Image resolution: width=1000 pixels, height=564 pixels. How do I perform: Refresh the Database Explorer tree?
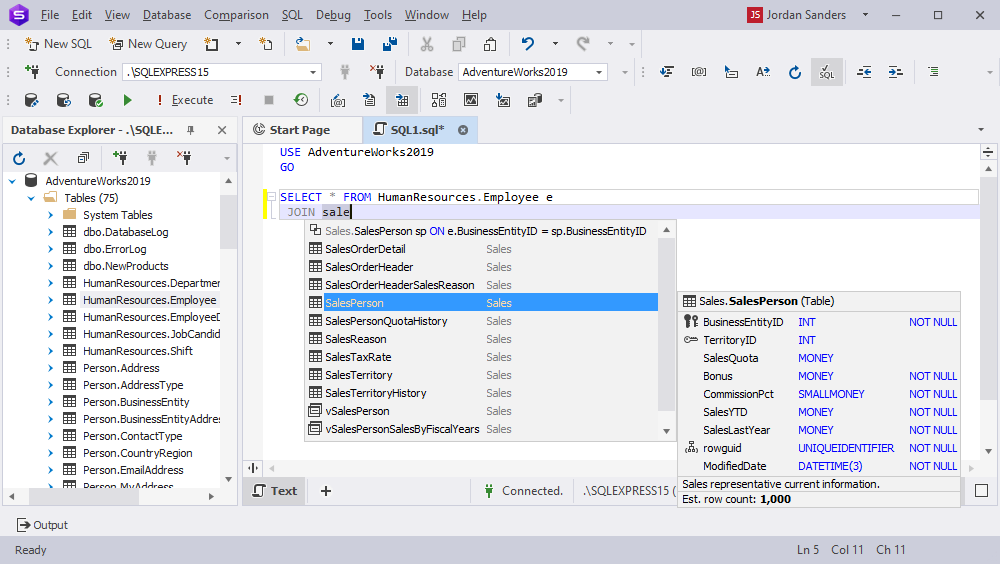[19, 158]
